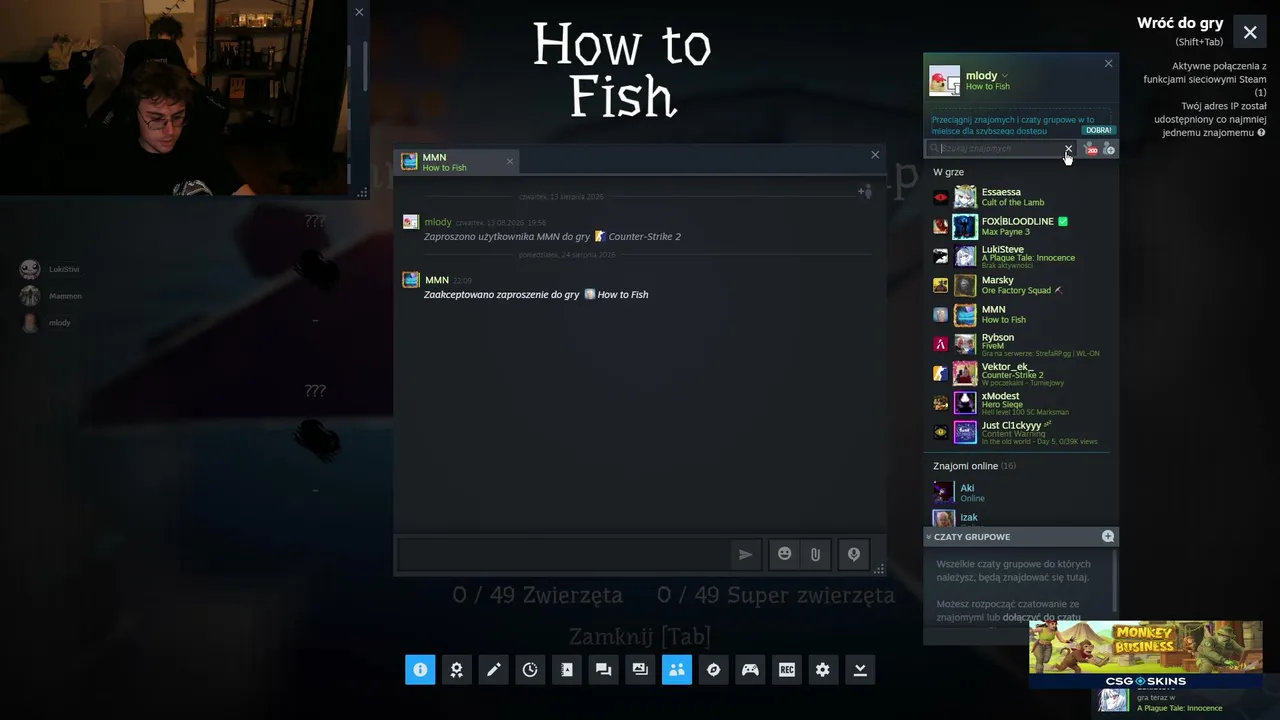Open chat options icon at top-right of MMN chat
1280x720 pixels.
click(x=865, y=191)
